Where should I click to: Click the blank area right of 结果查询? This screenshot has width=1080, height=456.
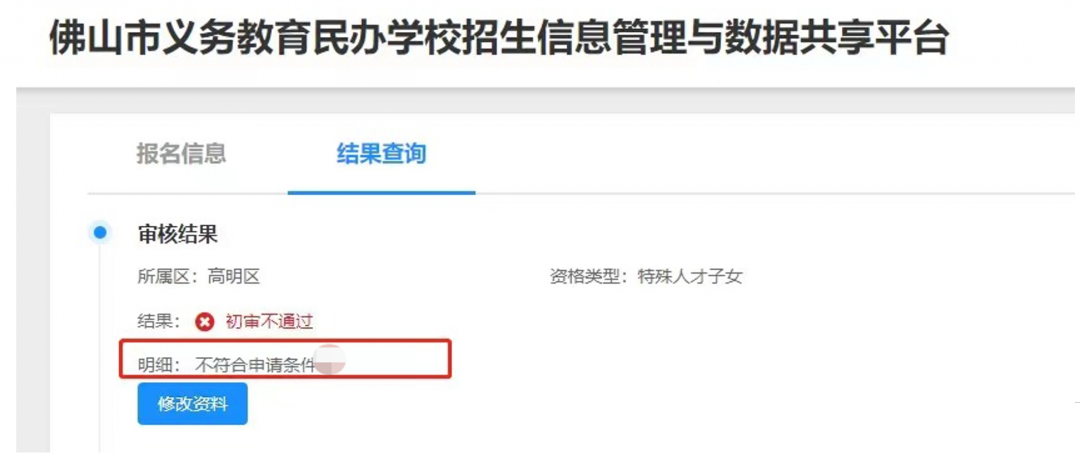[x=758, y=154]
